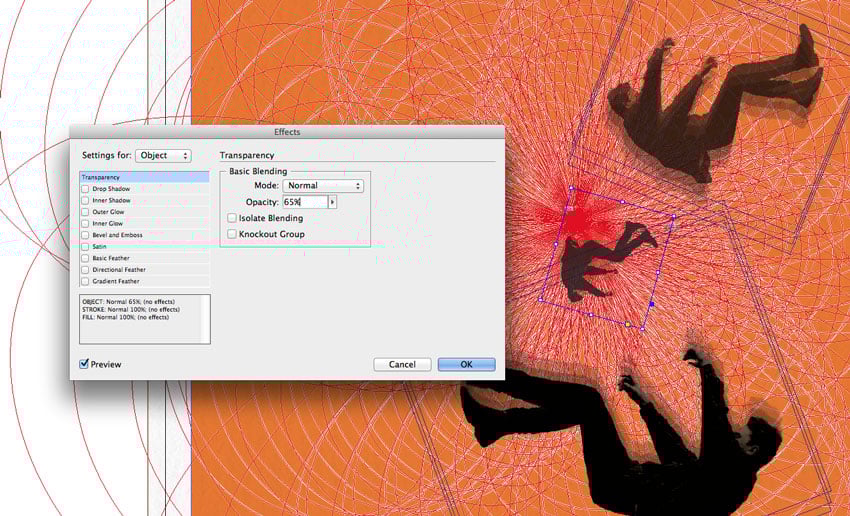Image resolution: width=850 pixels, height=516 pixels.
Task: Toggle the Inner Glow checkbox
Action: pos(85,224)
